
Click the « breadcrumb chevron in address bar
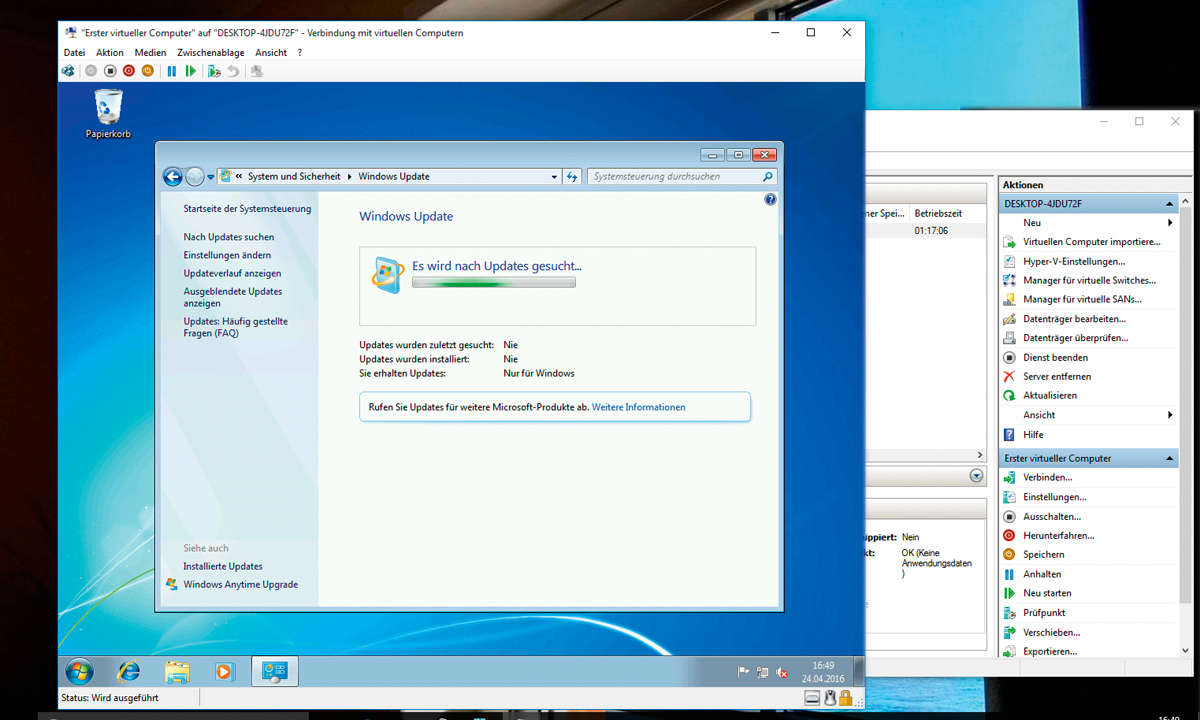[239, 176]
